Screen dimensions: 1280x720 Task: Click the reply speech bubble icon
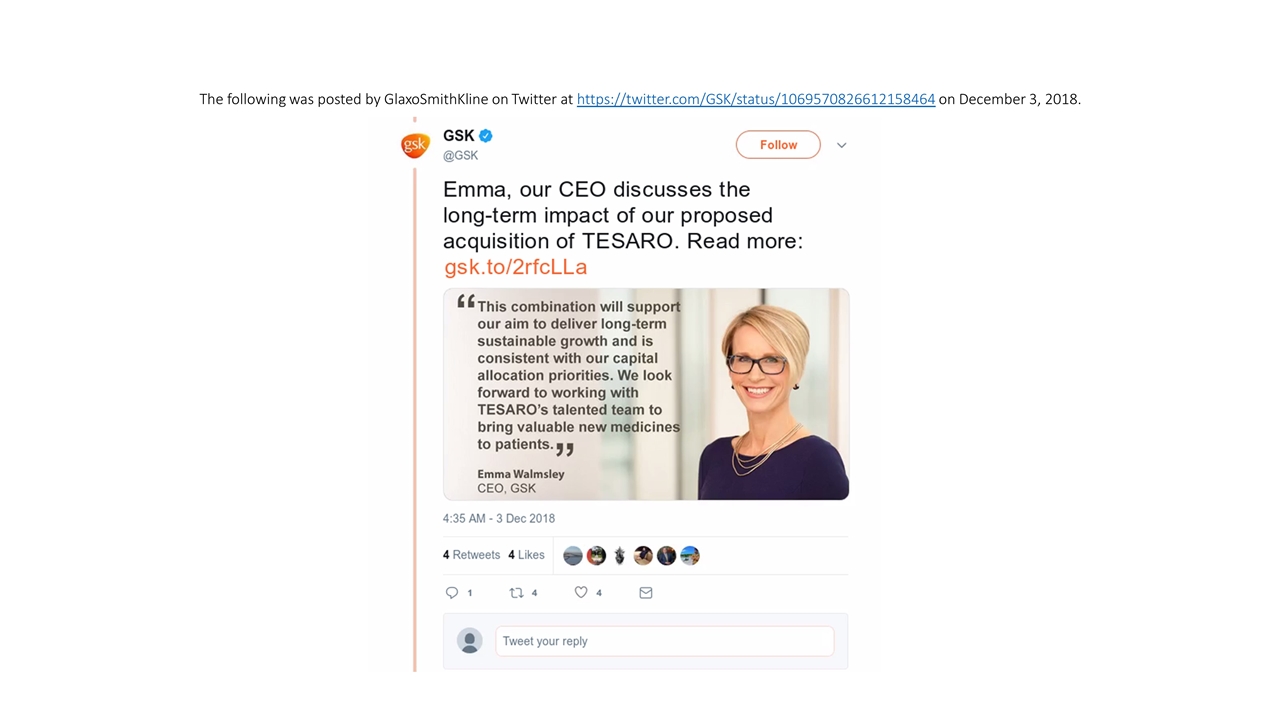[x=452, y=593]
